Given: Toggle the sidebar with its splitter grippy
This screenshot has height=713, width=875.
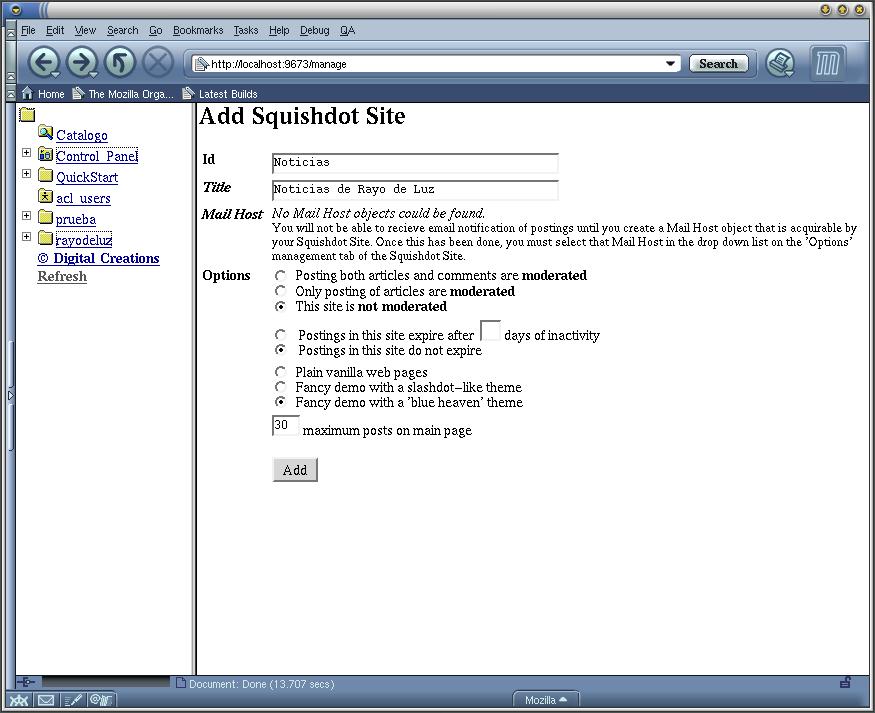Looking at the screenshot, I should tap(11, 396).
